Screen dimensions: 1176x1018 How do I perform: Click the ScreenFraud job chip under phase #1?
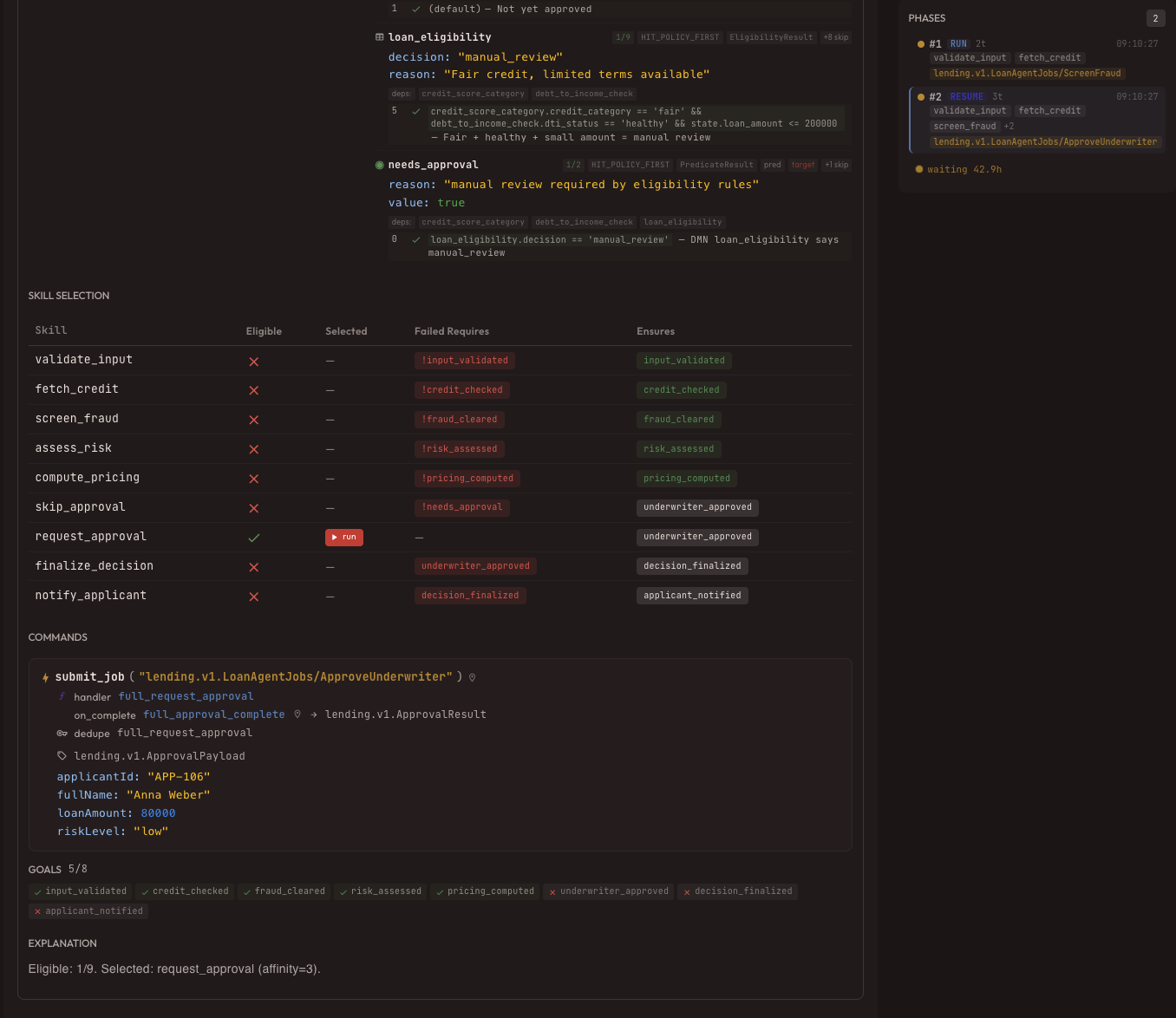(1027, 73)
